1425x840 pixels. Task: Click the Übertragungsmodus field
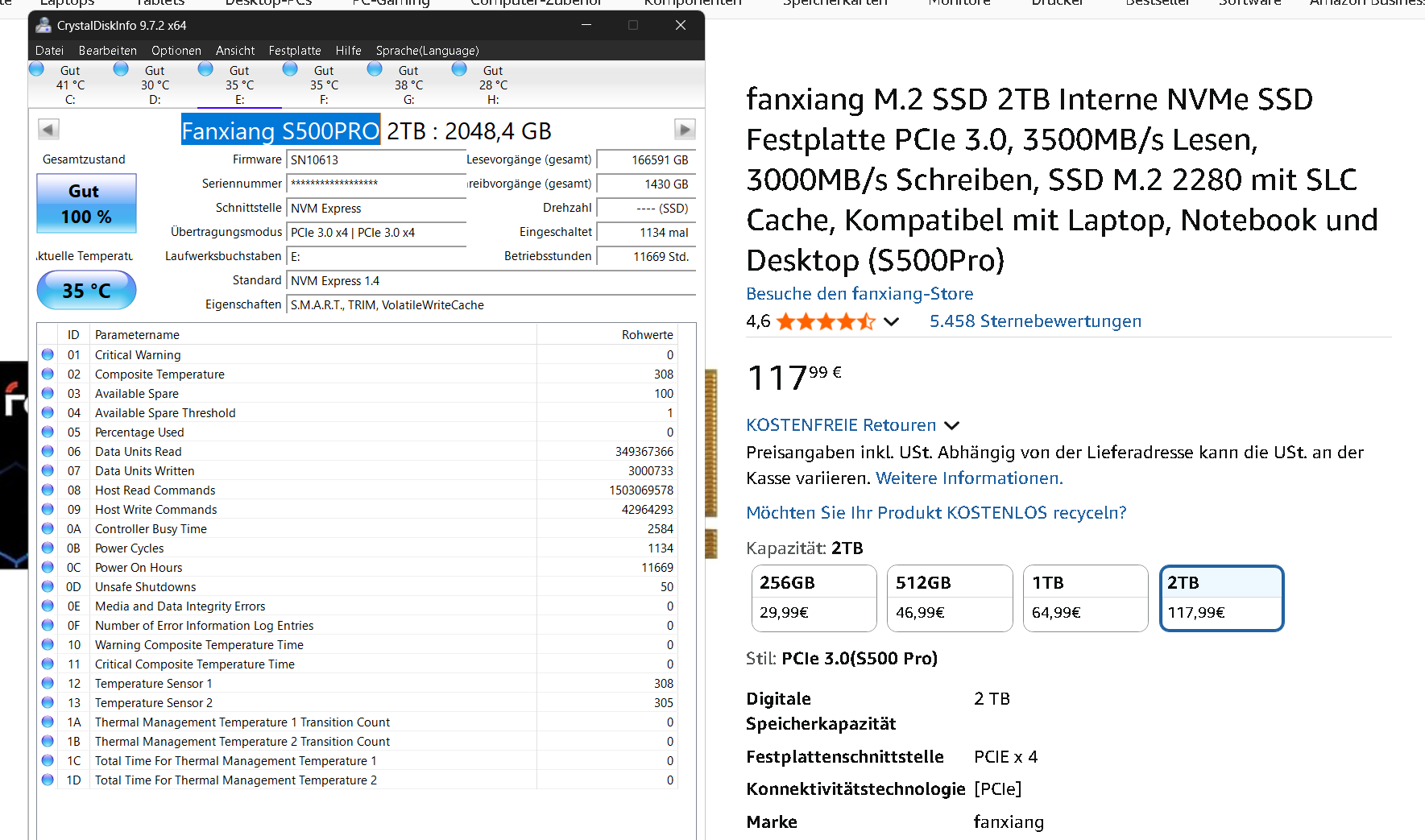[376, 233]
